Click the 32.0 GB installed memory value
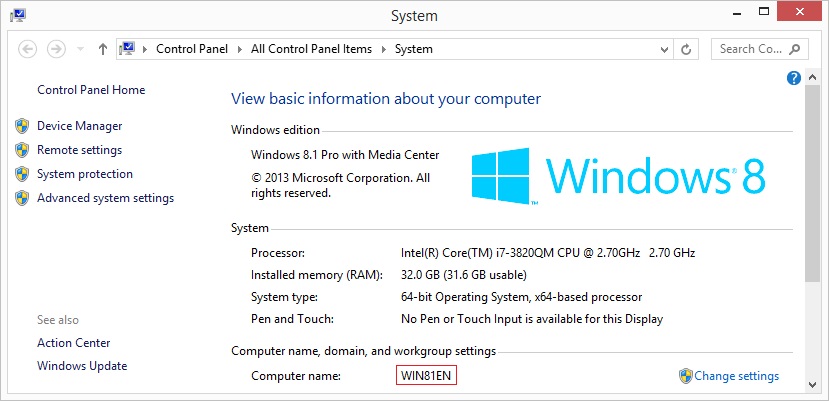Image resolution: width=829 pixels, height=401 pixels. coord(464,275)
